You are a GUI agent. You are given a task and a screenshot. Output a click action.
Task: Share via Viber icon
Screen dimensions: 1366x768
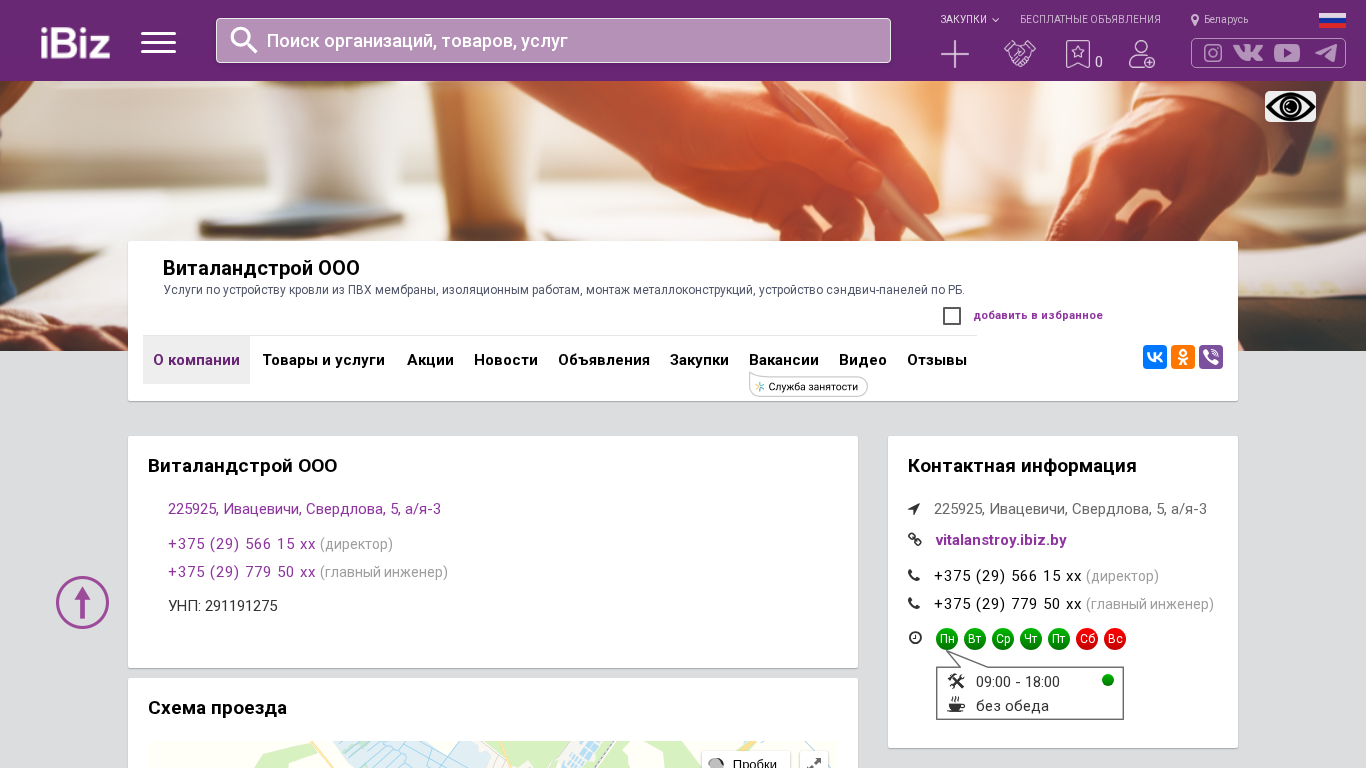(x=1211, y=357)
